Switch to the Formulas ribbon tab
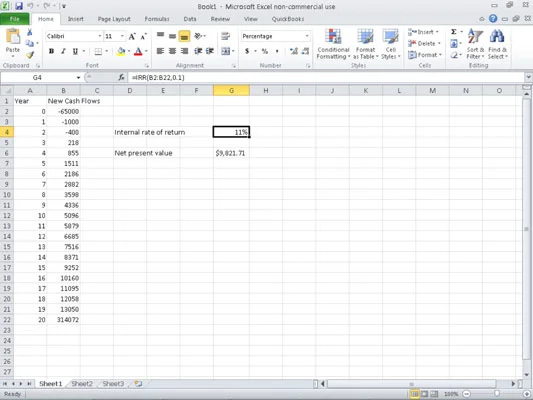Screen dimensions: 533x400 [x=157, y=19]
